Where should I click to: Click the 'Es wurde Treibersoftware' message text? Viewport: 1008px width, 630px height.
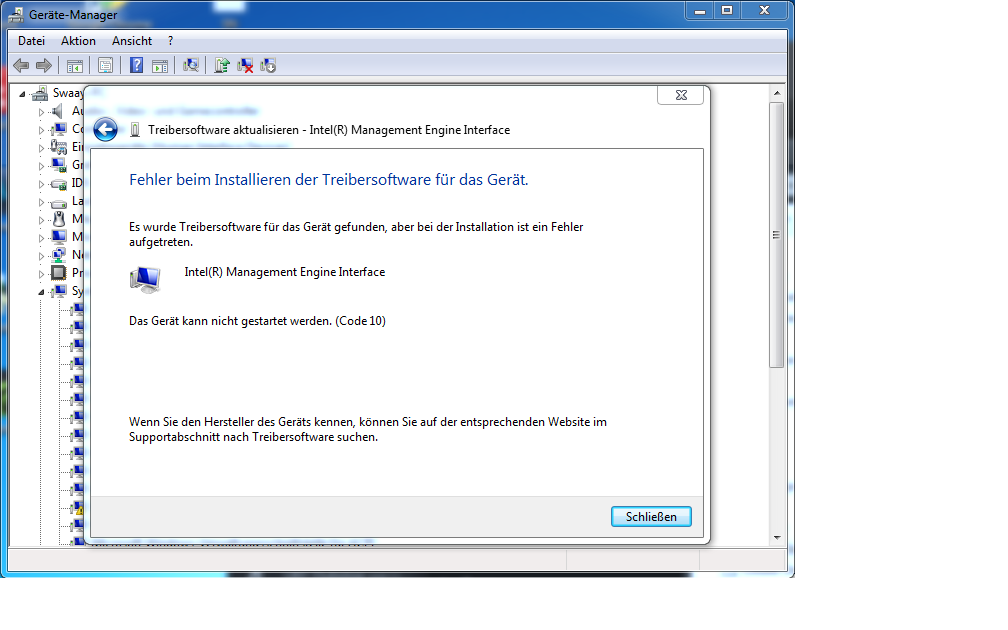356,235
